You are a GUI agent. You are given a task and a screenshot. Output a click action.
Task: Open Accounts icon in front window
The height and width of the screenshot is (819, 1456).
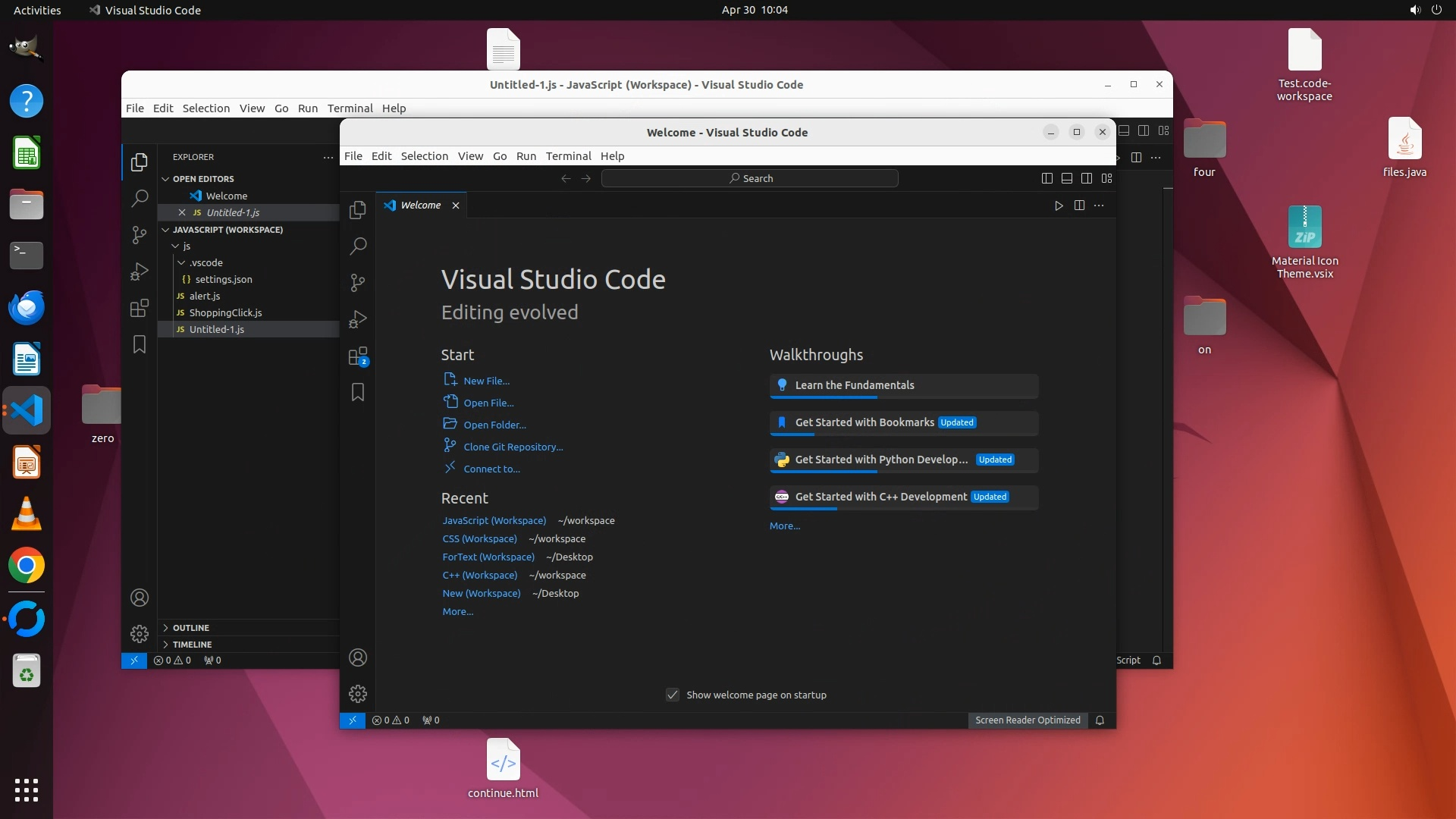(358, 657)
